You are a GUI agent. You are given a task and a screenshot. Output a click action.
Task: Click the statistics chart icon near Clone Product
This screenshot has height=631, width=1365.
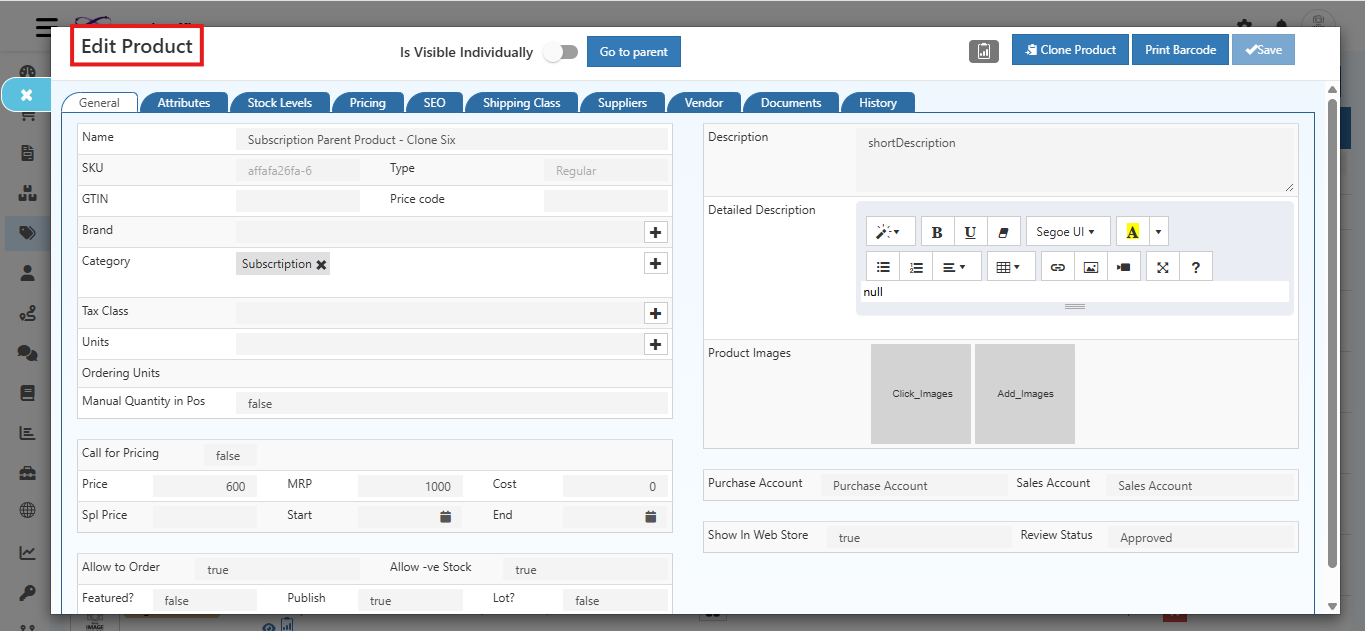983,50
